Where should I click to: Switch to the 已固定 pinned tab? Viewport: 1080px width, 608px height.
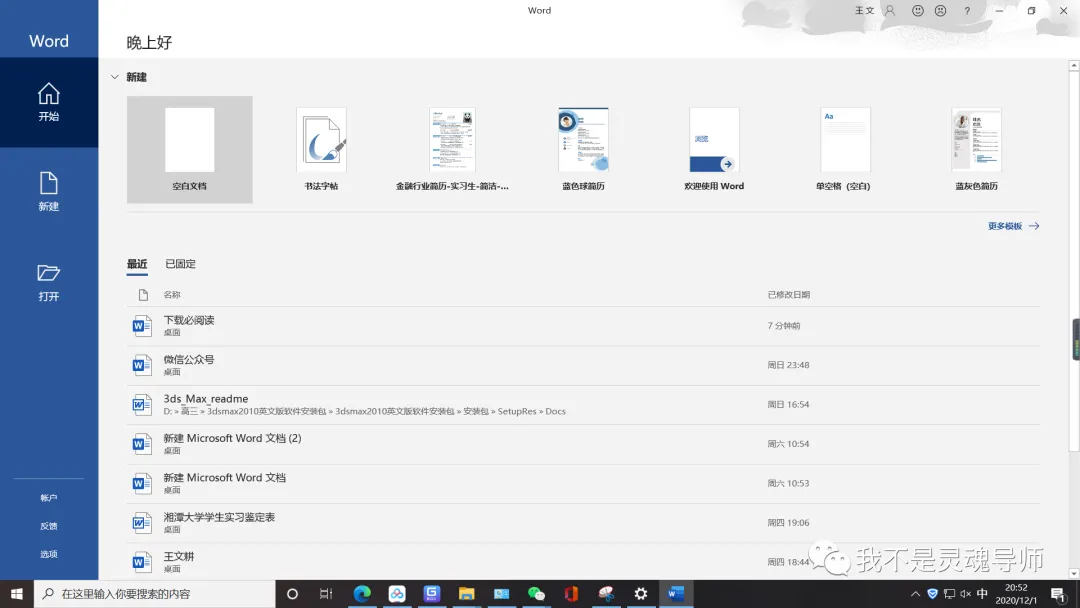click(180, 264)
